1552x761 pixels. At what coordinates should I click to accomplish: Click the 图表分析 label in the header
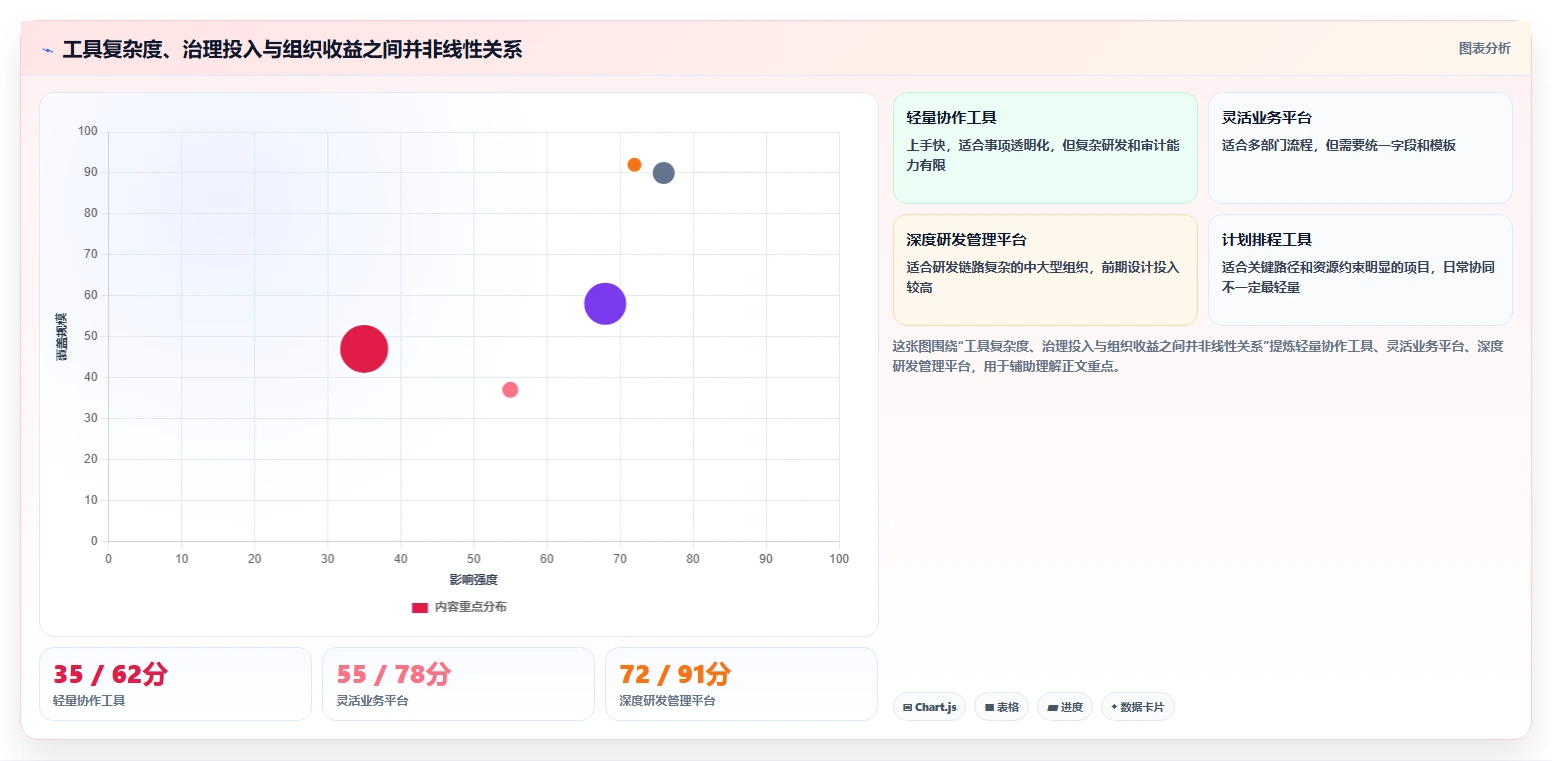click(1484, 48)
